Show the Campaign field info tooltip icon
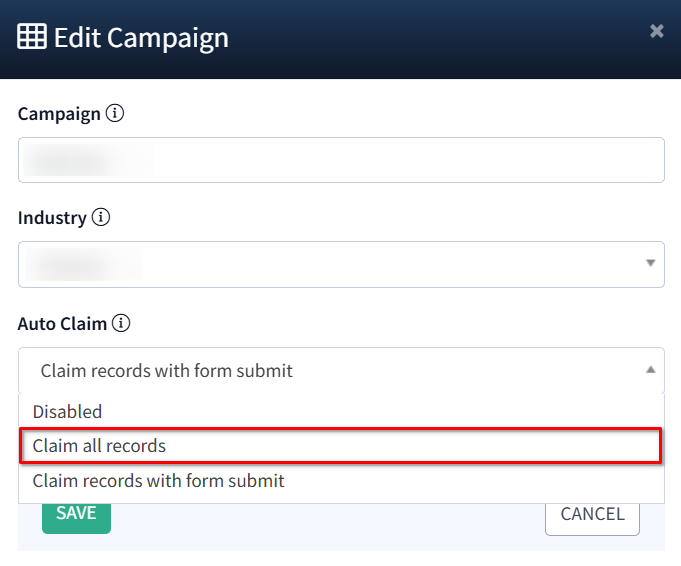 point(115,113)
